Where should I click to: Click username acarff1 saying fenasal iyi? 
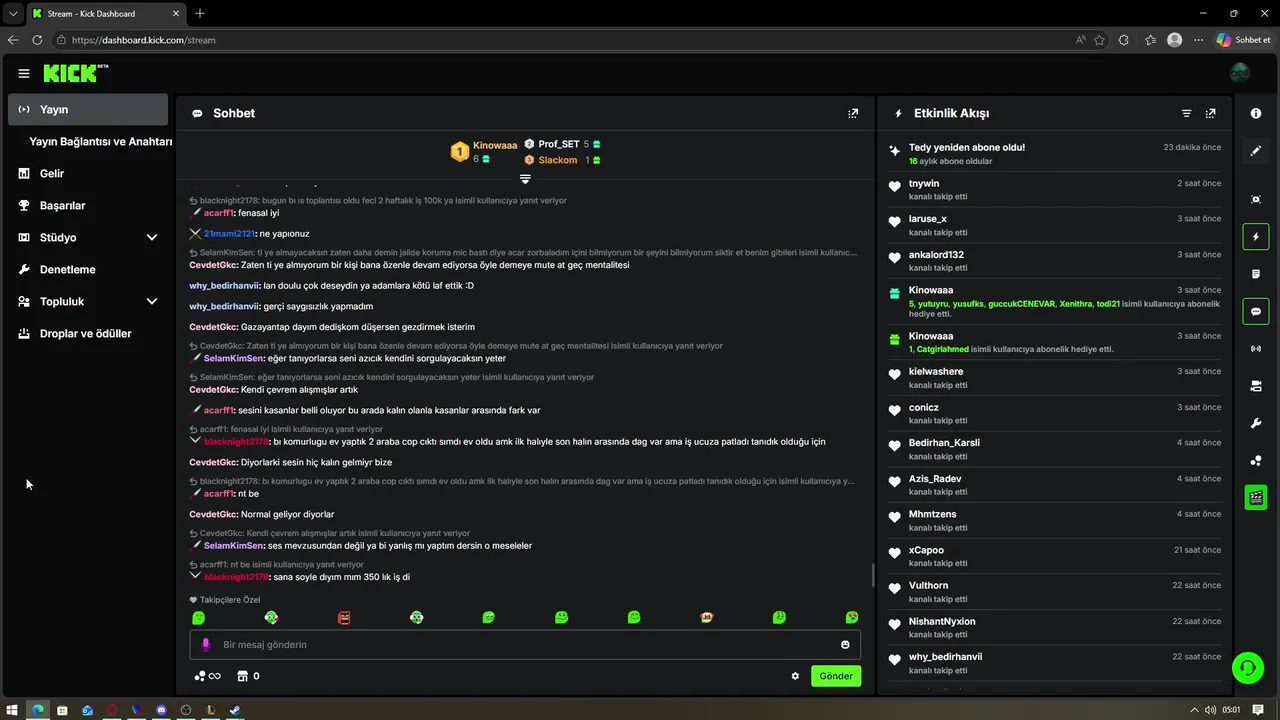point(219,213)
